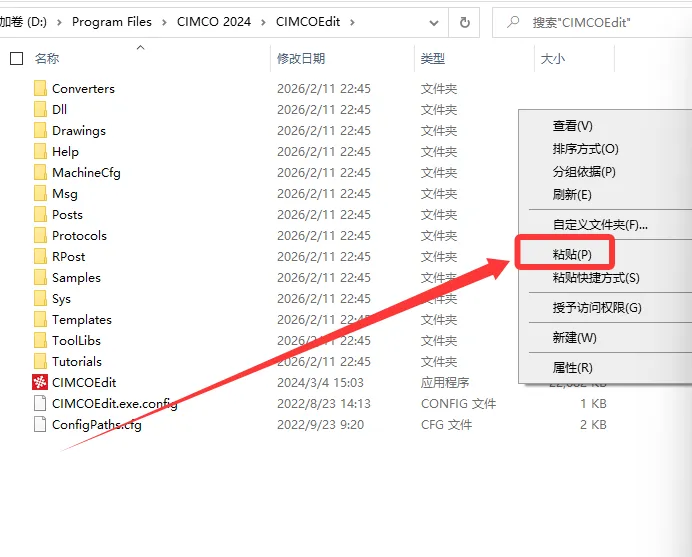Click the Drawings folder icon
Screen dimensions: 692x557
point(40,130)
